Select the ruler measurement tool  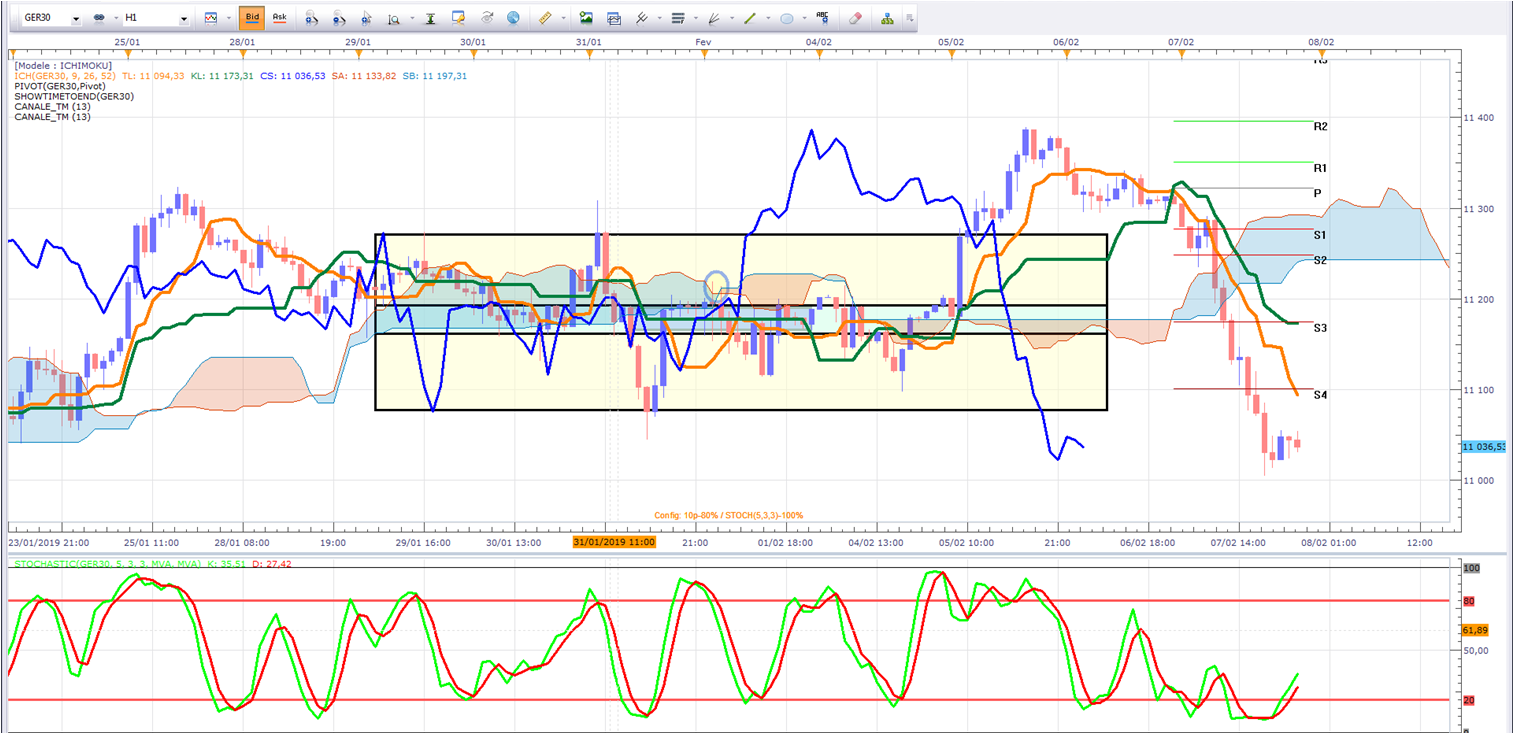[545, 18]
